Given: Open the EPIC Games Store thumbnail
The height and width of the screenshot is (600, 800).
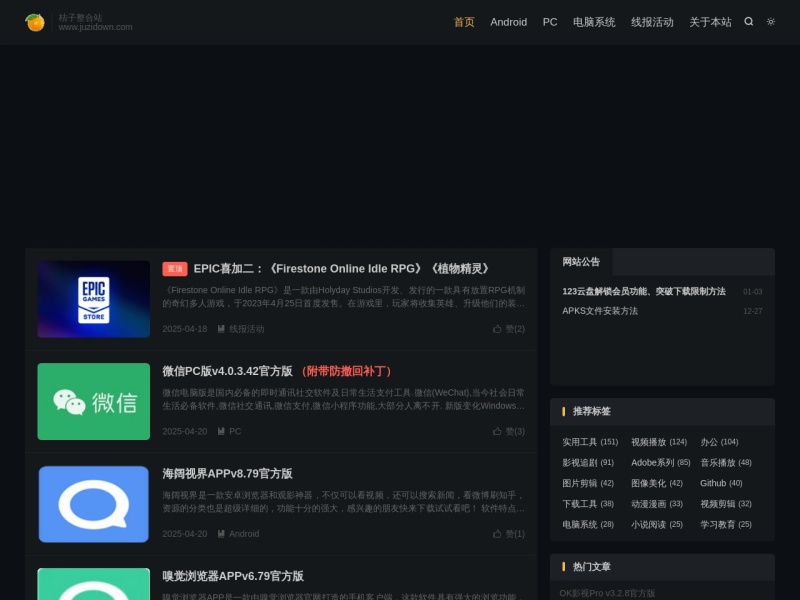Looking at the screenshot, I should tap(93, 299).
